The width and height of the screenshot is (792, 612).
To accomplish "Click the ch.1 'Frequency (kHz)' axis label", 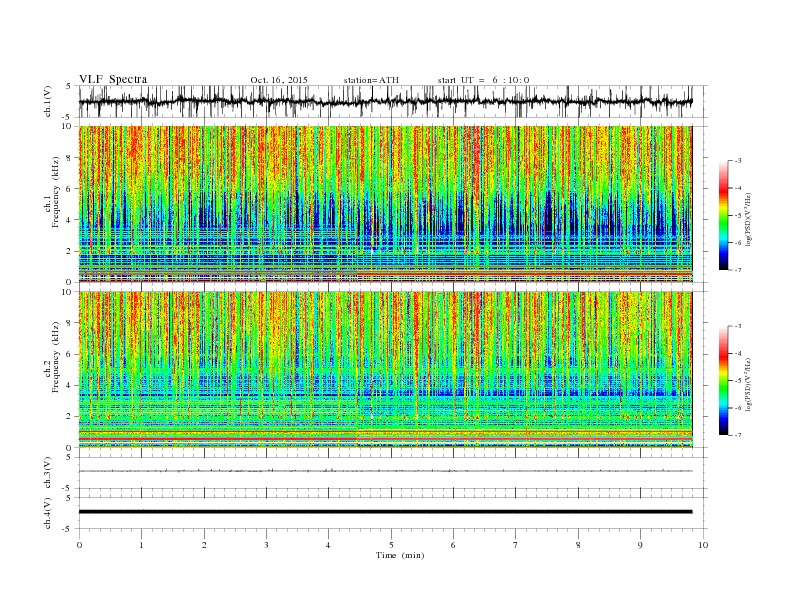I will tap(55, 192).
